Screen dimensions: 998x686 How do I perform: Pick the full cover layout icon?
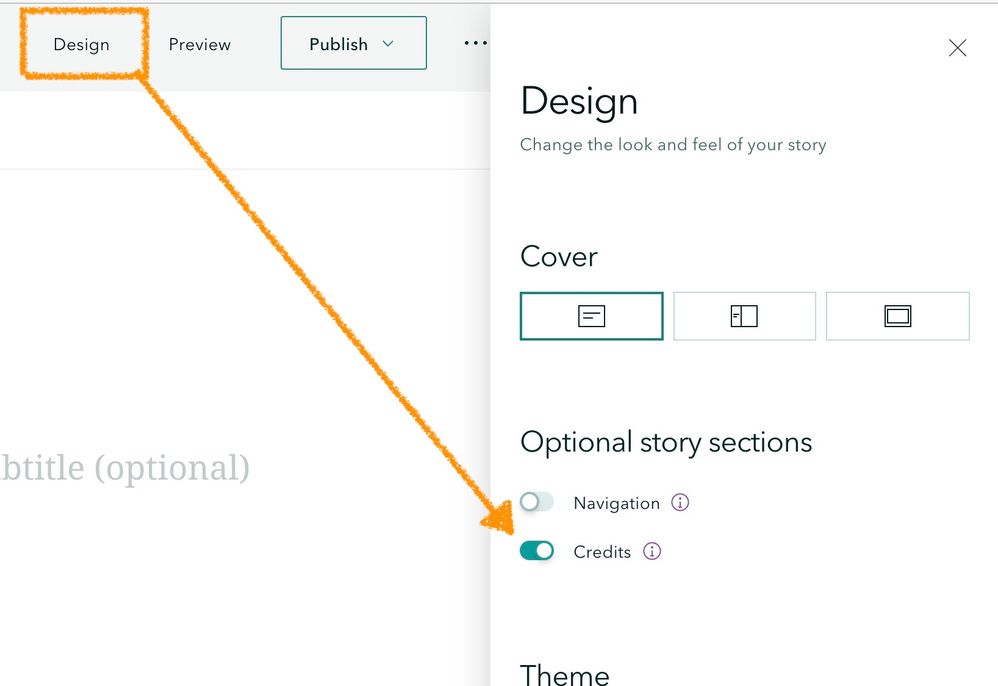tap(897, 316)
